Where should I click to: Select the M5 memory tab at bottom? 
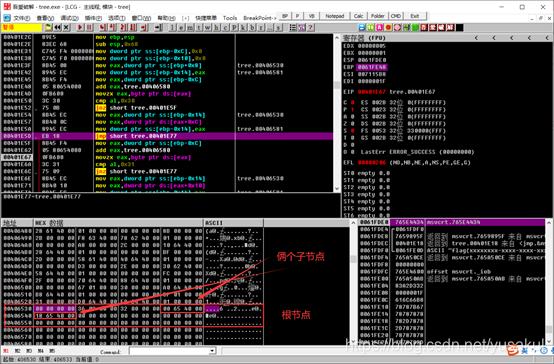click(x=52, y=351)
